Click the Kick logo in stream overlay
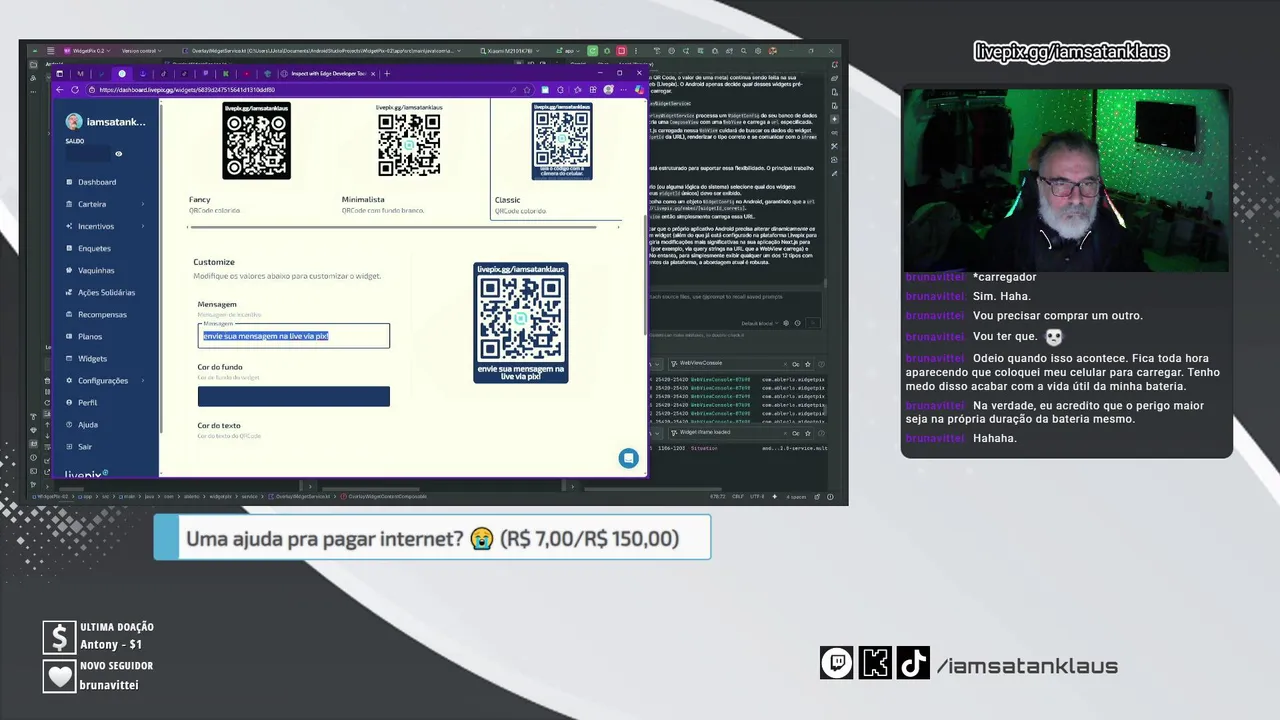The image size is (1280, 720). click(875, 663)
